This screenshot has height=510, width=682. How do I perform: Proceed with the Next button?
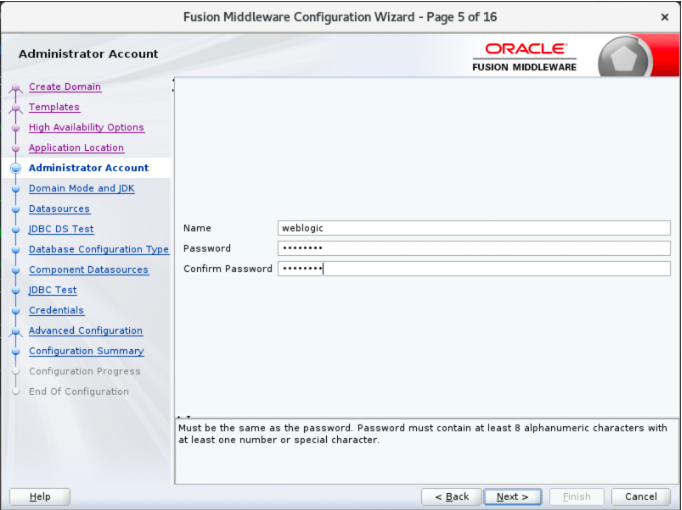tap(512, 497)
